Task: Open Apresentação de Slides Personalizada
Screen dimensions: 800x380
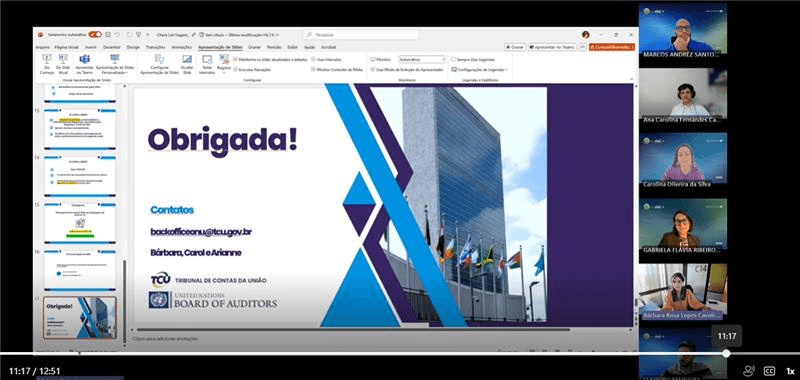Action: click(x=115, y=65)
